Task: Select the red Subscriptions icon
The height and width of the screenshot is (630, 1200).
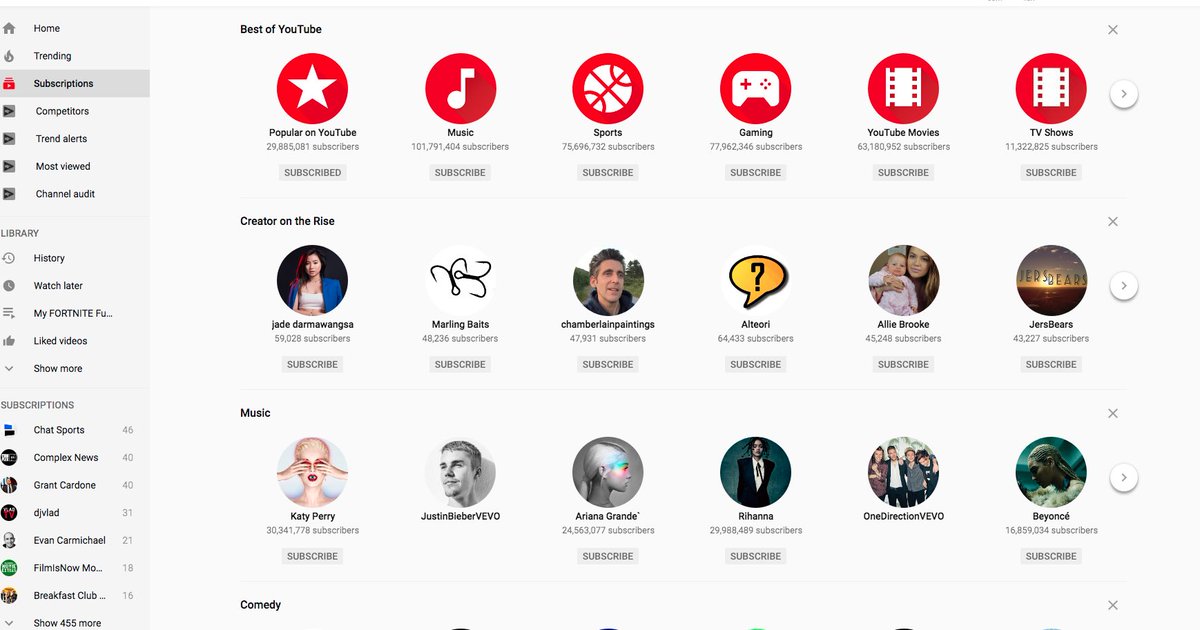Action: (x=9, y=84)
